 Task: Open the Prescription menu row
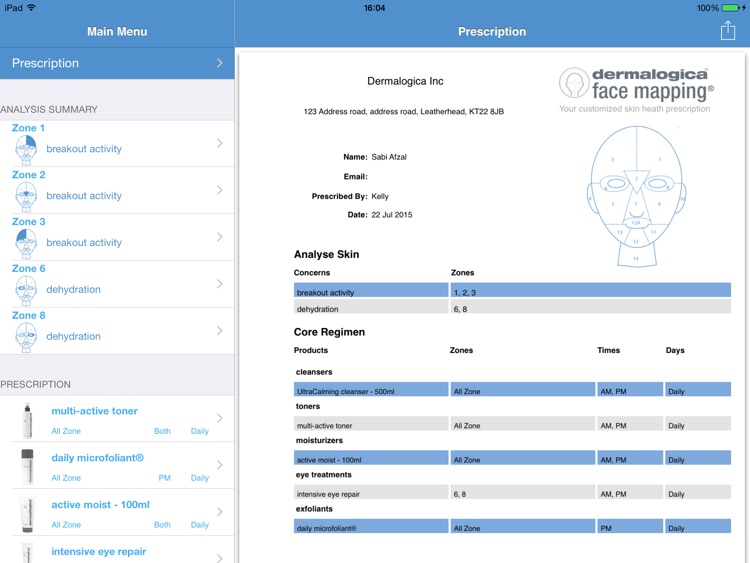[117, 63]
